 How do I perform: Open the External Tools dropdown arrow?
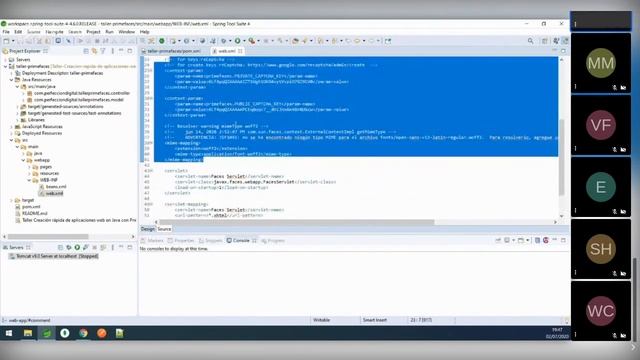click(x=258, y=41)
